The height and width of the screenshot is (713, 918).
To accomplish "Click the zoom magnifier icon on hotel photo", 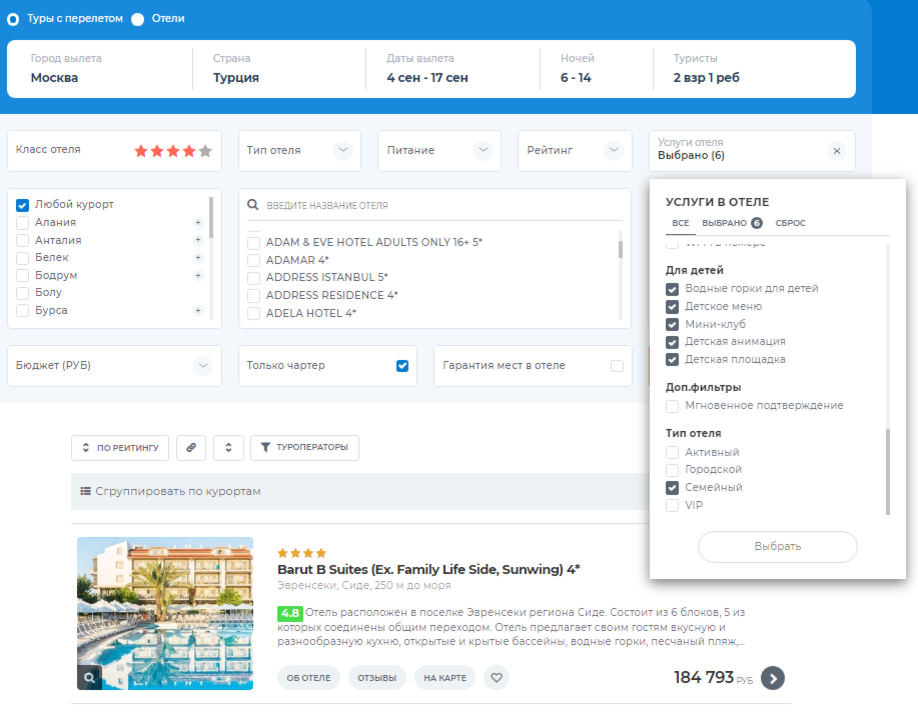I will pyautogui.click(x=89, y=677).
